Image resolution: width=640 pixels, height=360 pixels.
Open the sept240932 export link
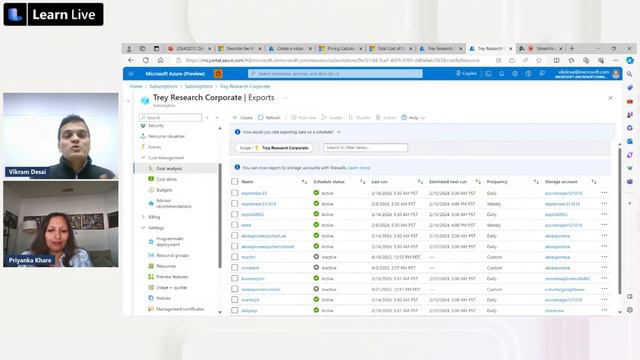252,214
